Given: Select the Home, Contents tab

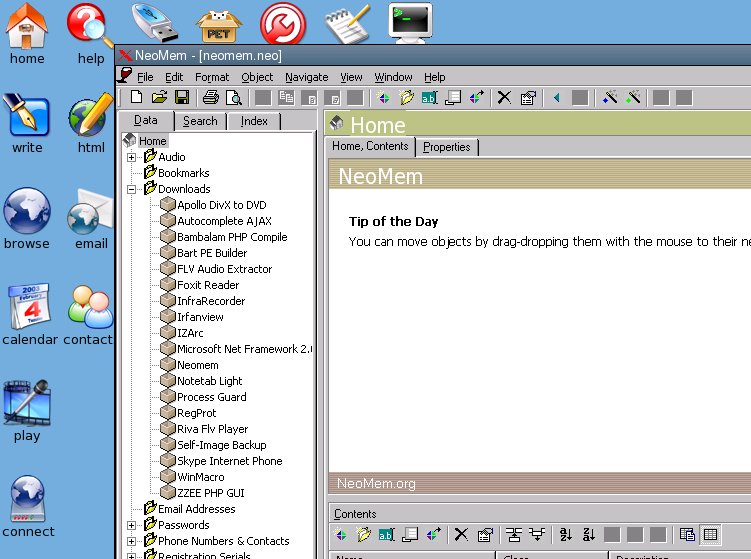Looking at the screenshot, I should (x=370, y=146).
